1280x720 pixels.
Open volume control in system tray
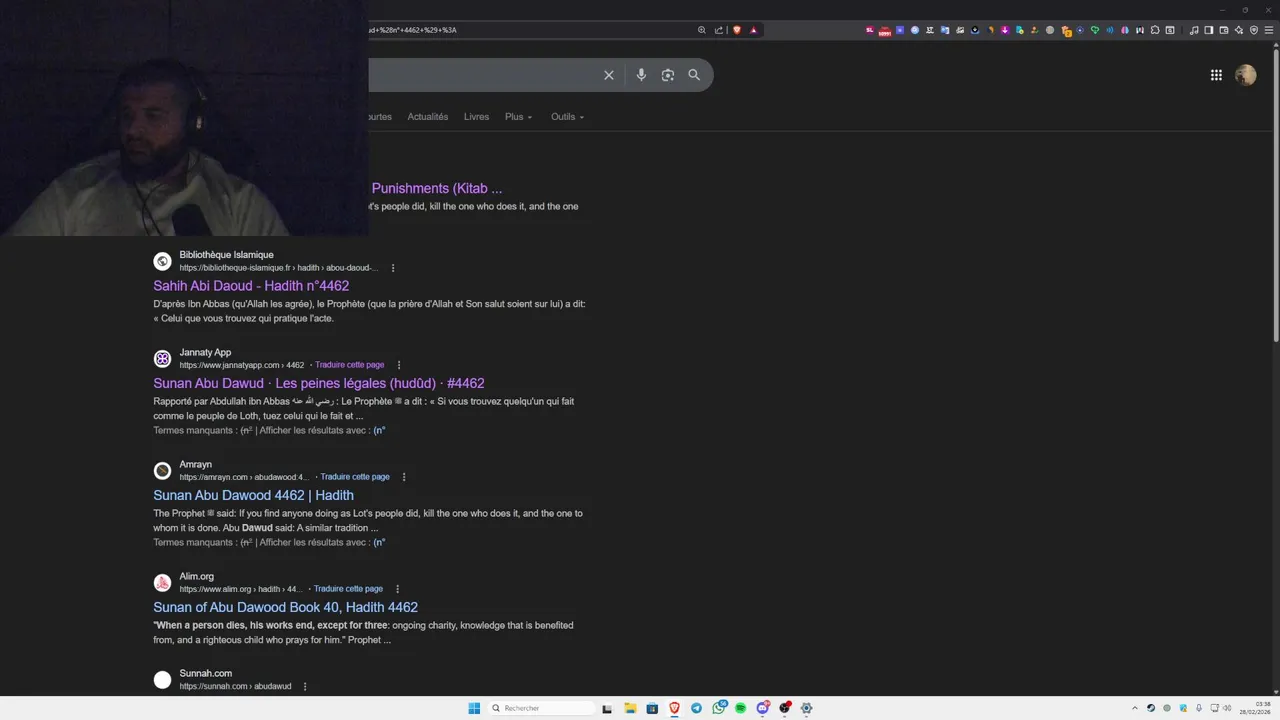click(1227, 708)
